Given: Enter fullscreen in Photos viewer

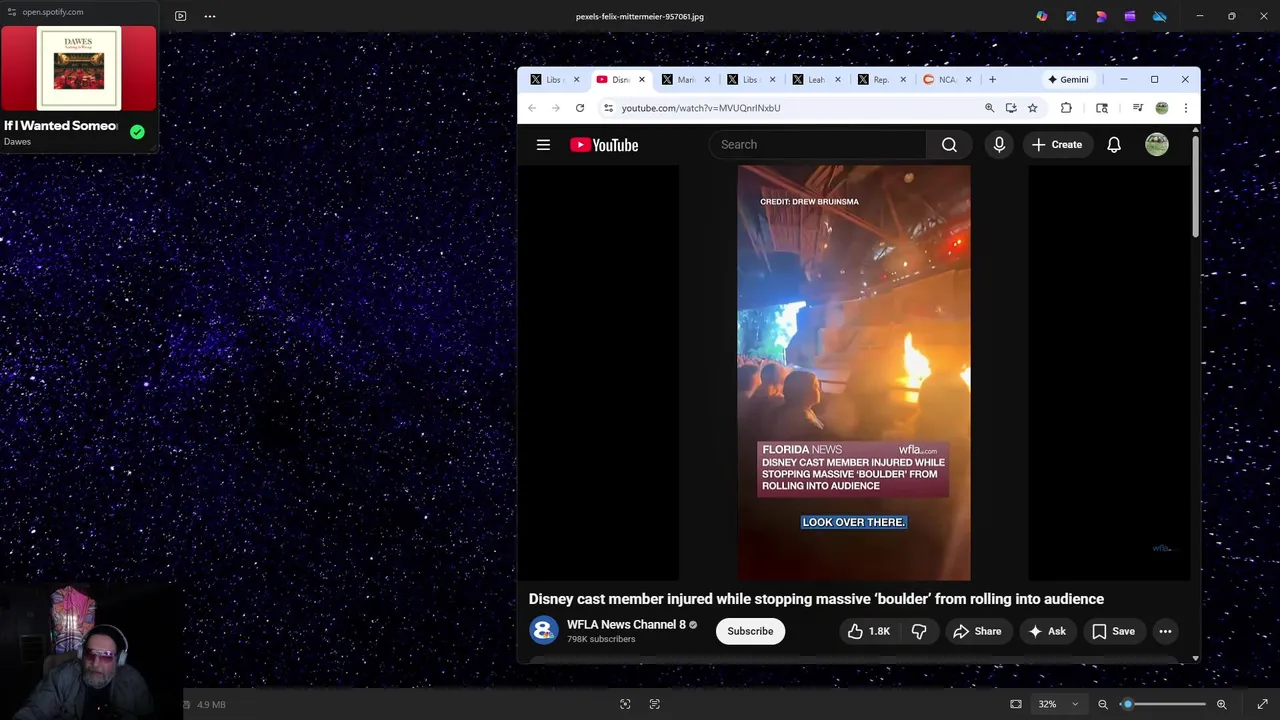Looking at the screenshot, I should [x=1262, y=704].
